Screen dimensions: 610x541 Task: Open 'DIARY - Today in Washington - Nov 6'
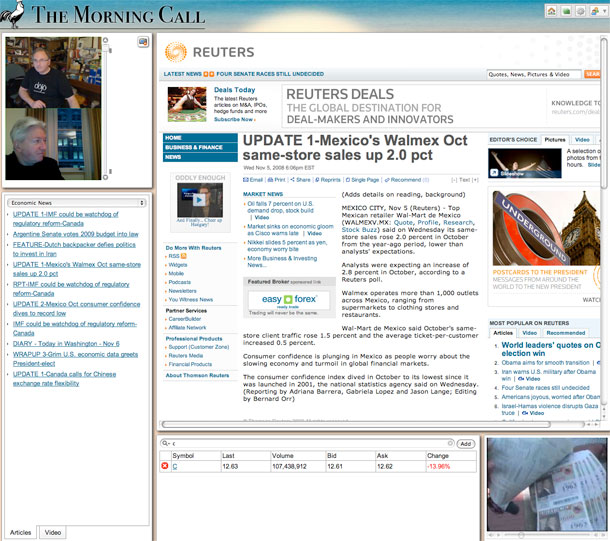click(66, 344)
